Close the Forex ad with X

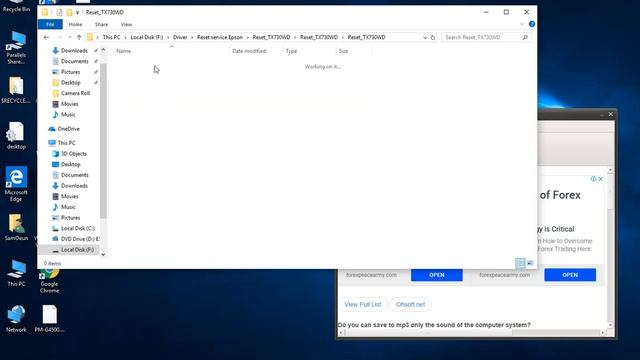(x=600, y=179)
